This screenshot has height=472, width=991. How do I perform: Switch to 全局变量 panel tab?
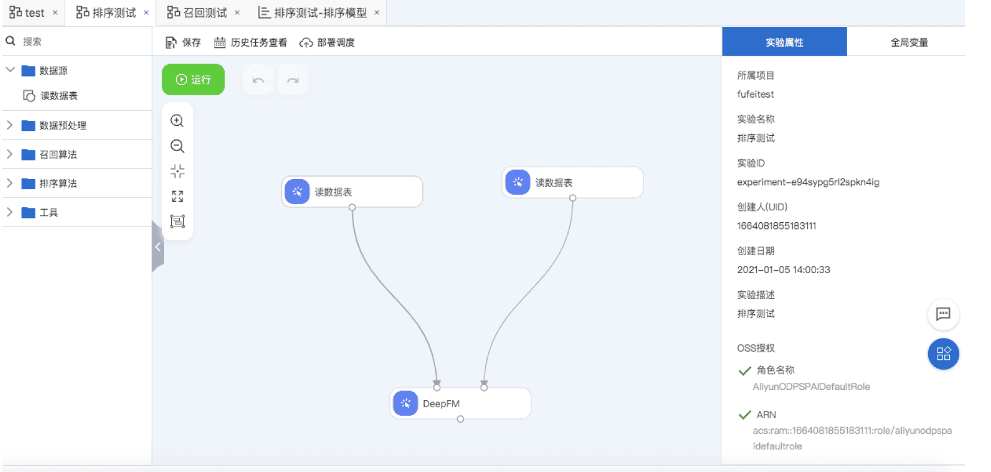[x=909, y=42]
